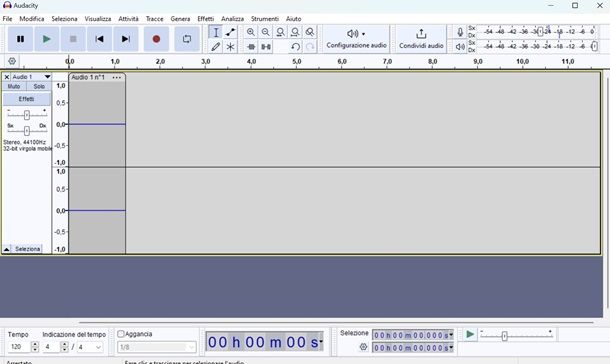
Task: Open the Visualizza menu
Action: 98,19
